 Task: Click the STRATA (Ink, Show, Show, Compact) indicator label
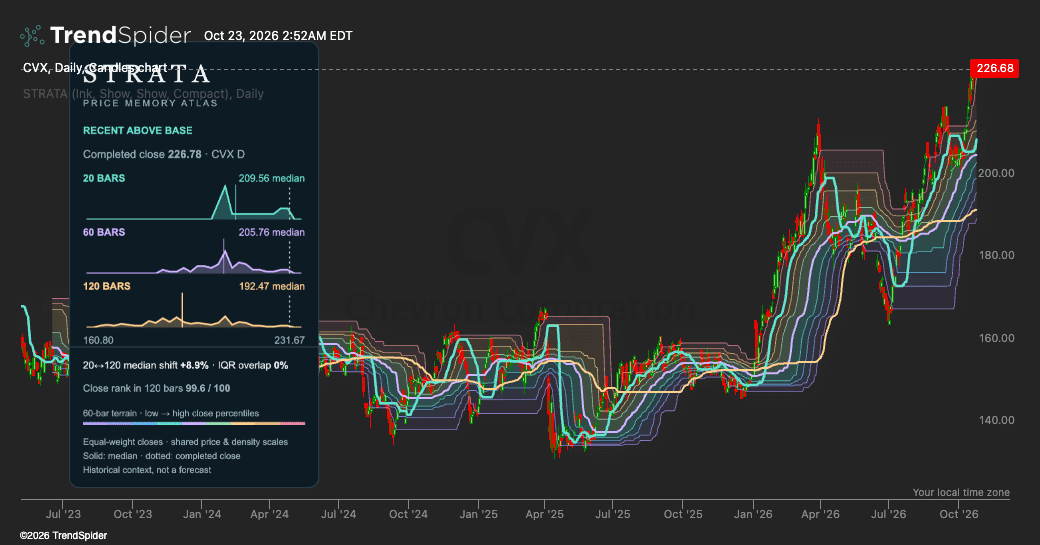[x=143, y=93]
